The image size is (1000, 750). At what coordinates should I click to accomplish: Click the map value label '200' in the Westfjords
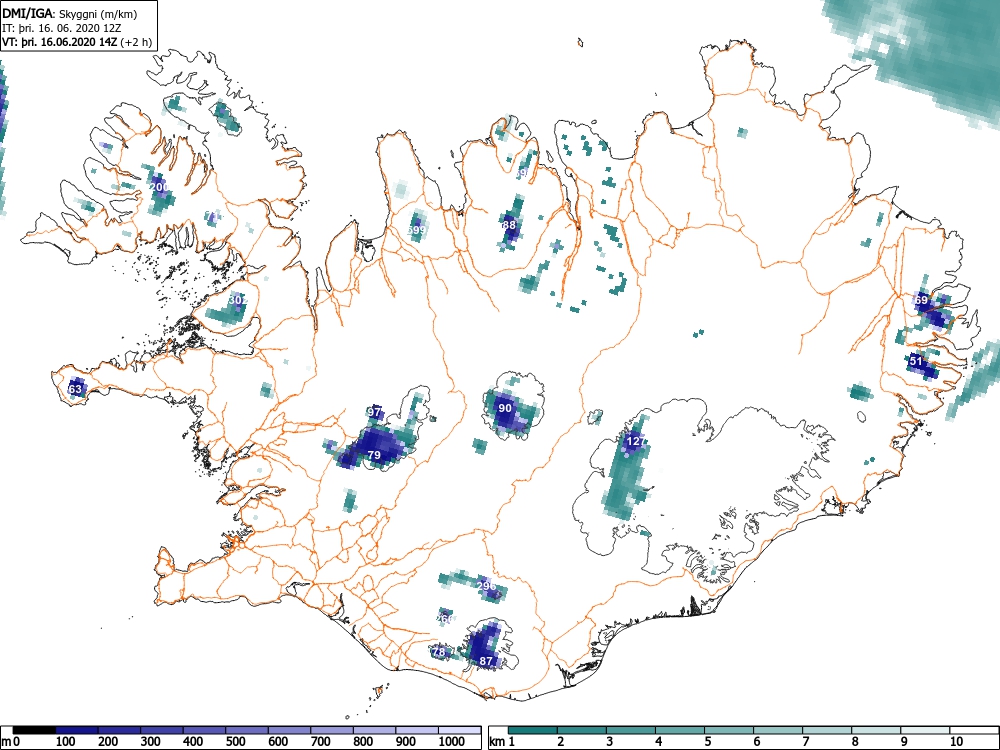click(x=159, y=187)
